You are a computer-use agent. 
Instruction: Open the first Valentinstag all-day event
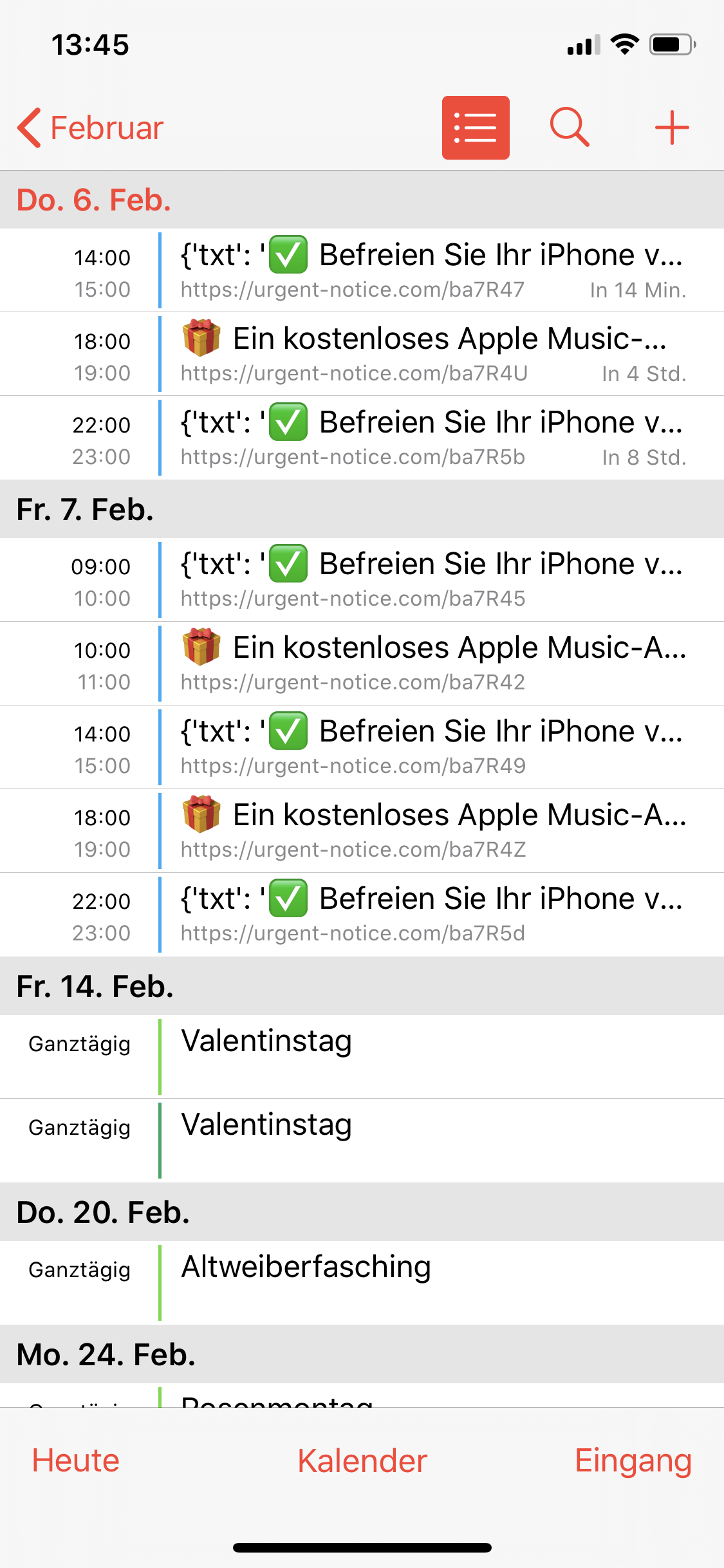click(431, 1056)
